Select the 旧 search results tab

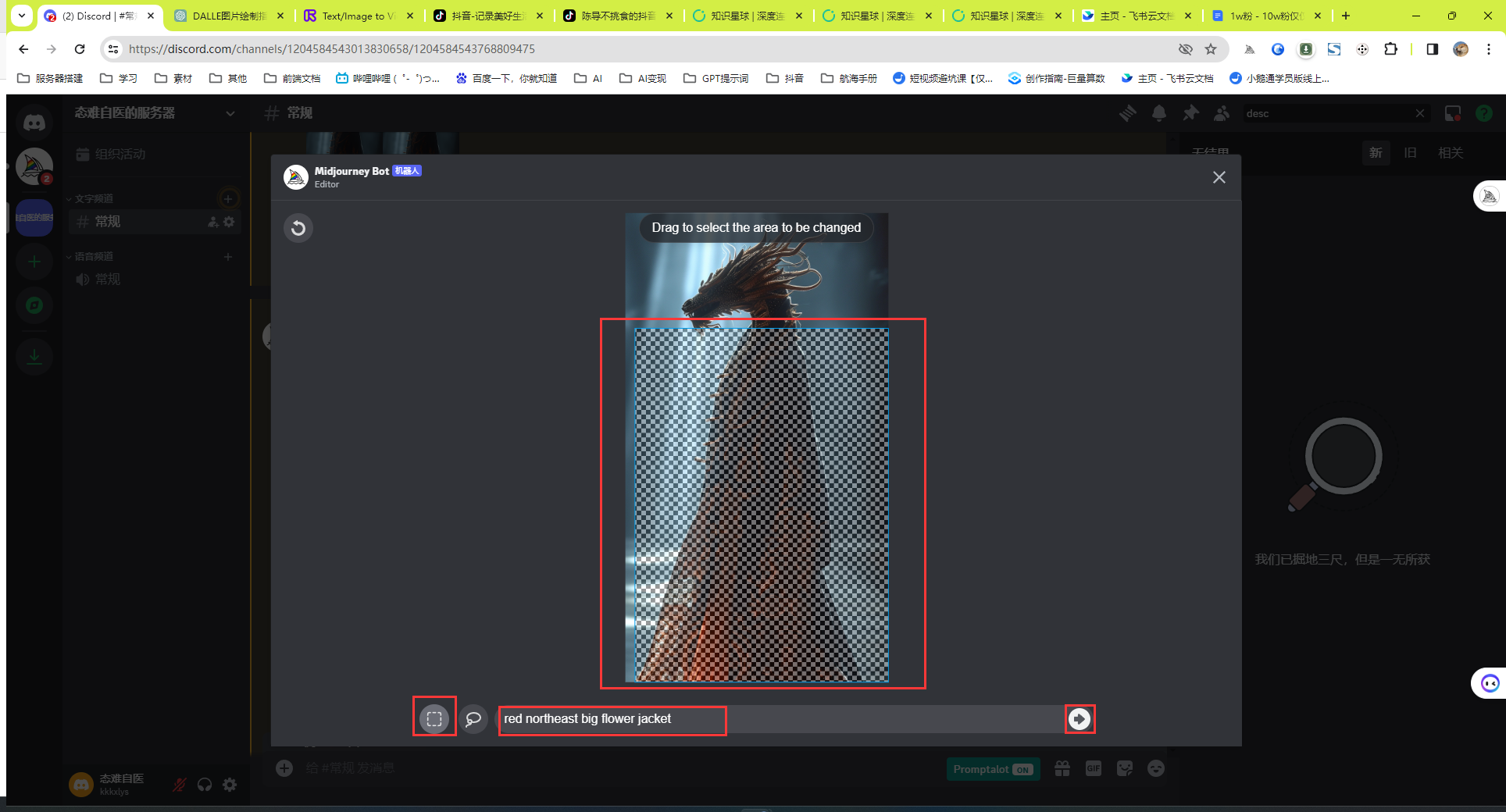[x=1410, y=153]
